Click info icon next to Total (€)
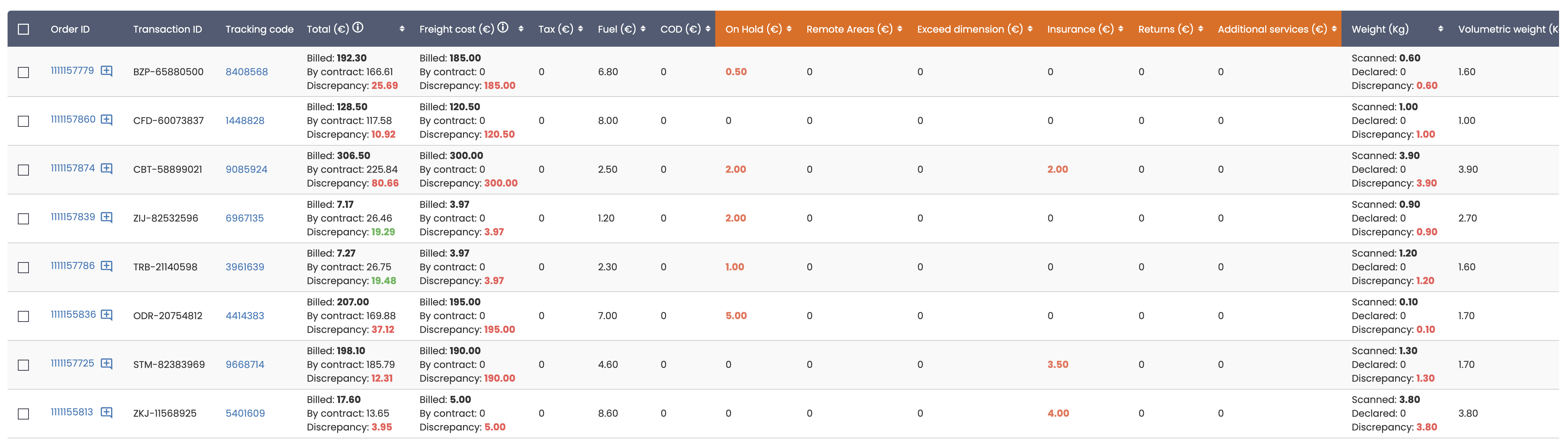The height and width of the screenshot is (448, 1568). click(x=358, y=27)
